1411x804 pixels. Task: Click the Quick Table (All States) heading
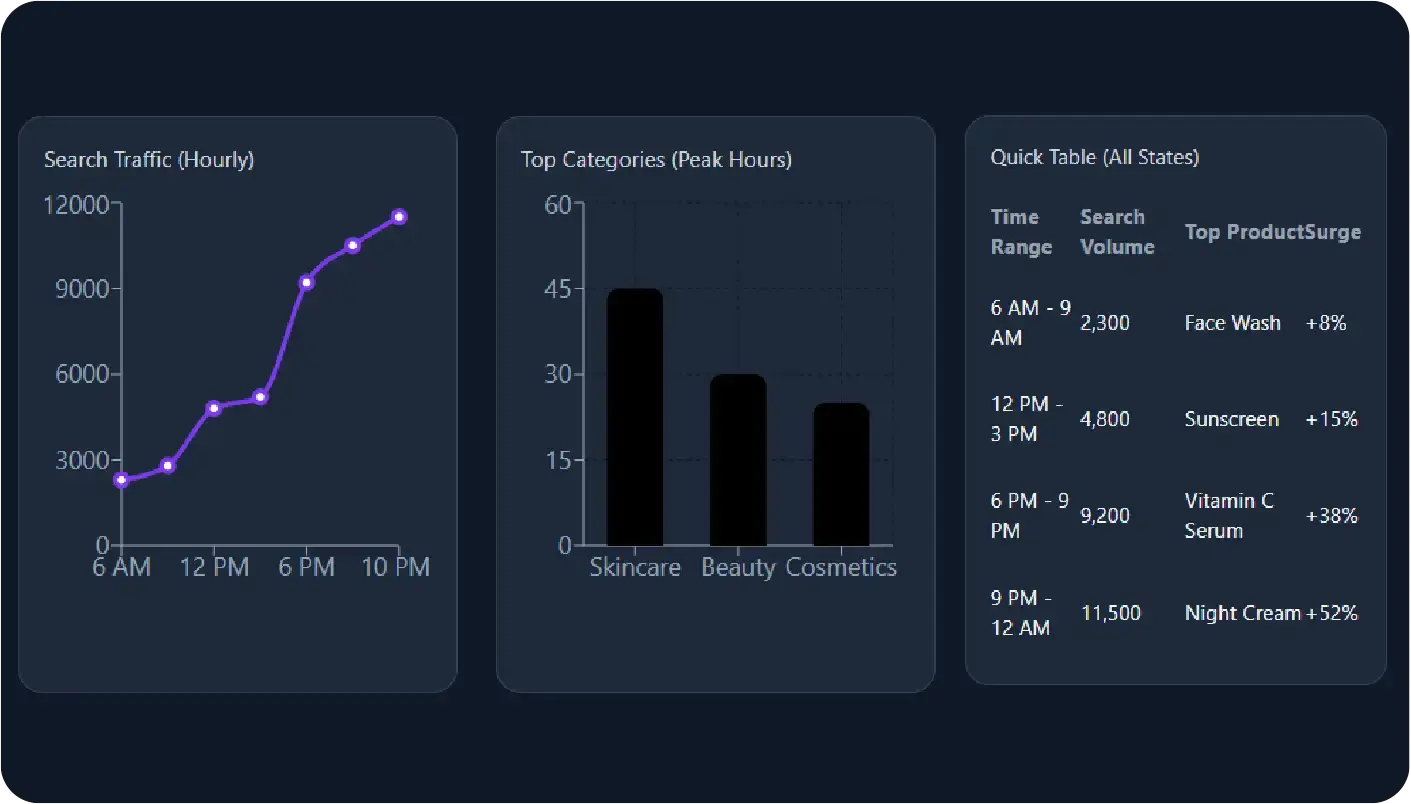point(1094,157)
